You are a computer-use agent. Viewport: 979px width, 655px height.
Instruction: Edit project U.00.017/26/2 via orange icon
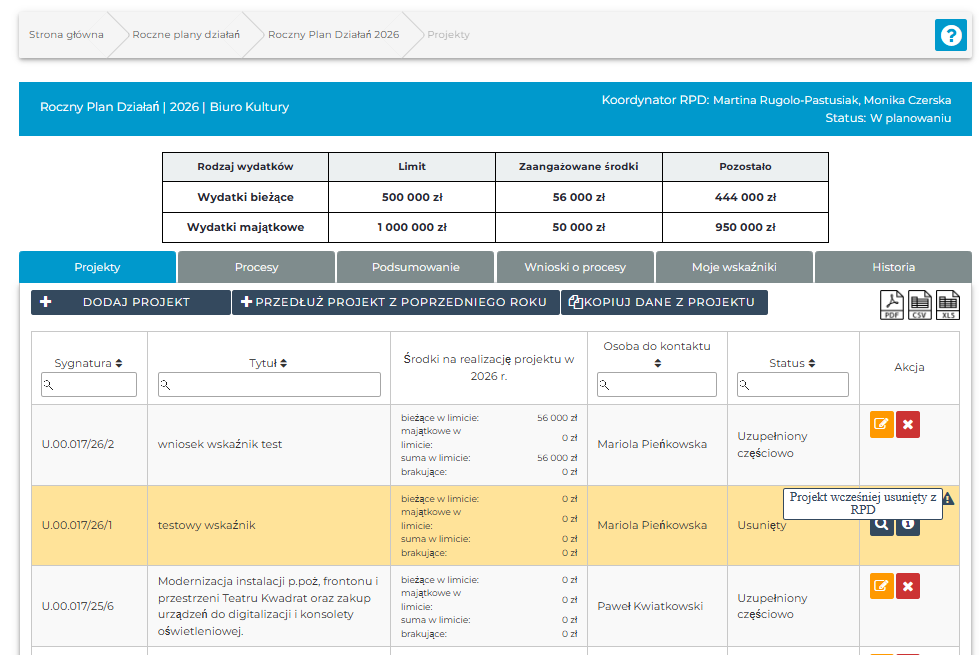tap(881, 424)
